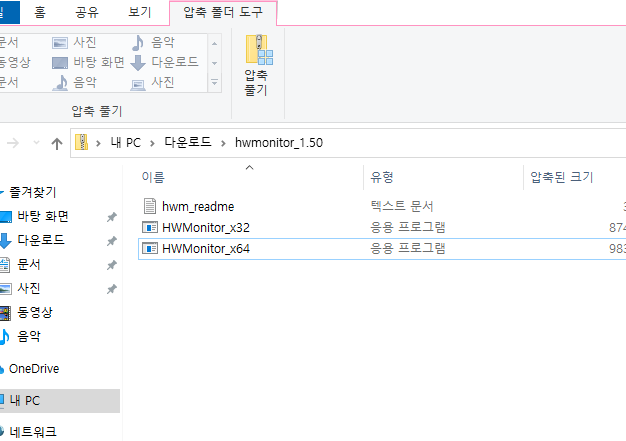
Task: Click the zip folder icon in address bar
Action: point(81,142)
